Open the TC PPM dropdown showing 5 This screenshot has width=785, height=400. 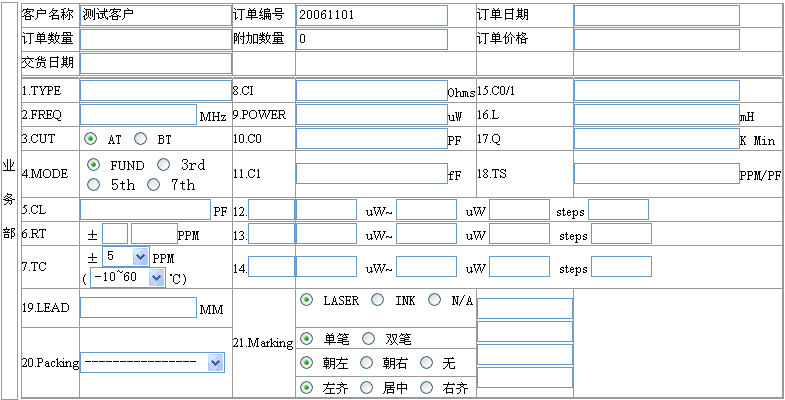pos(126,257)
